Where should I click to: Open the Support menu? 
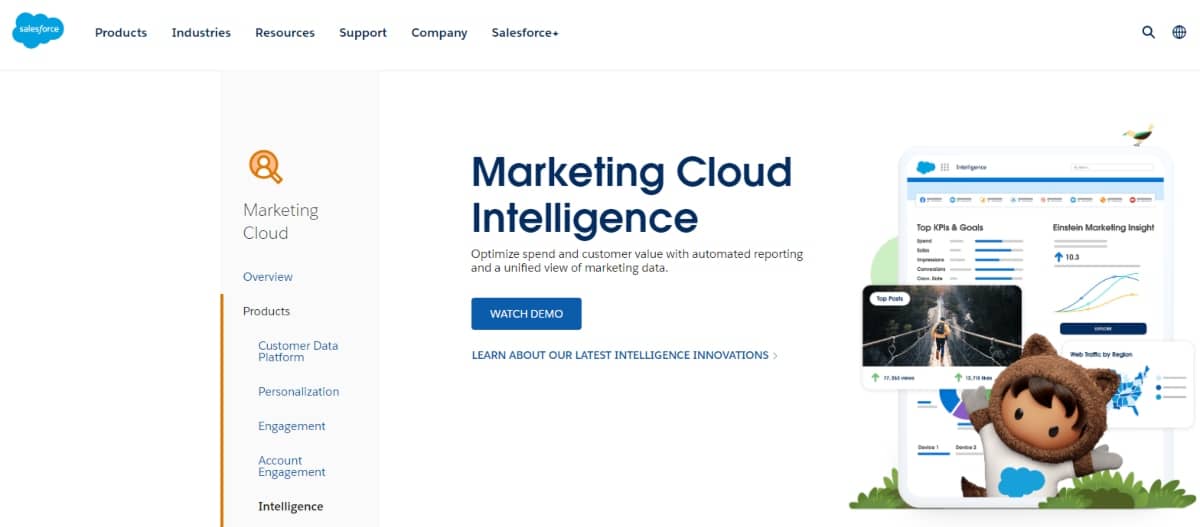363,33
